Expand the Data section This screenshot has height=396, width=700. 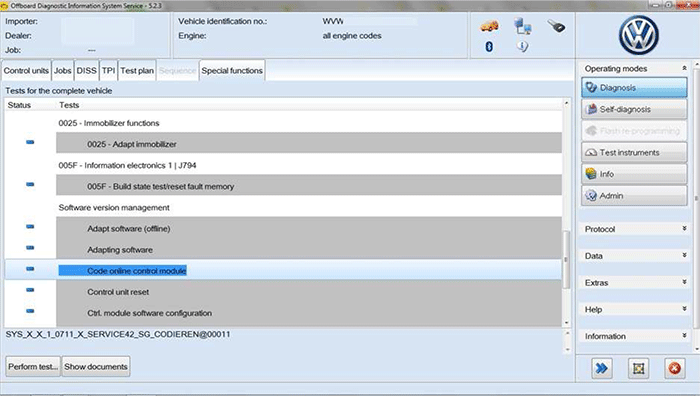tap(684, 255)
